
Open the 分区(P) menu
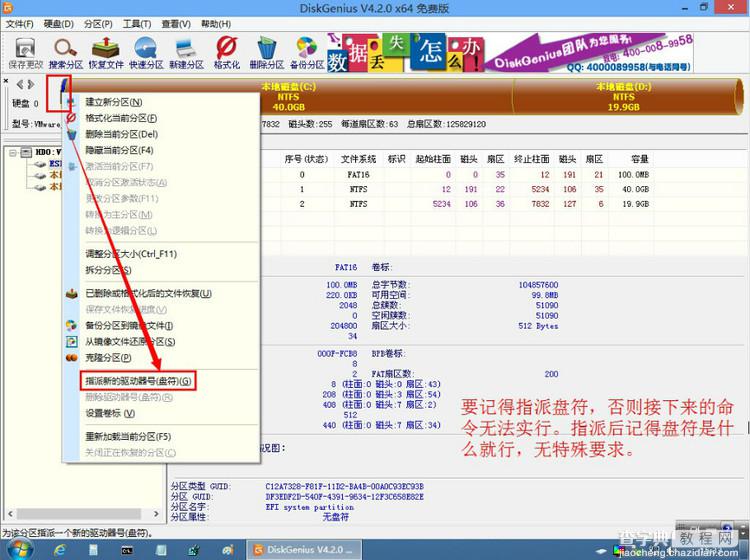pos(98,24)
